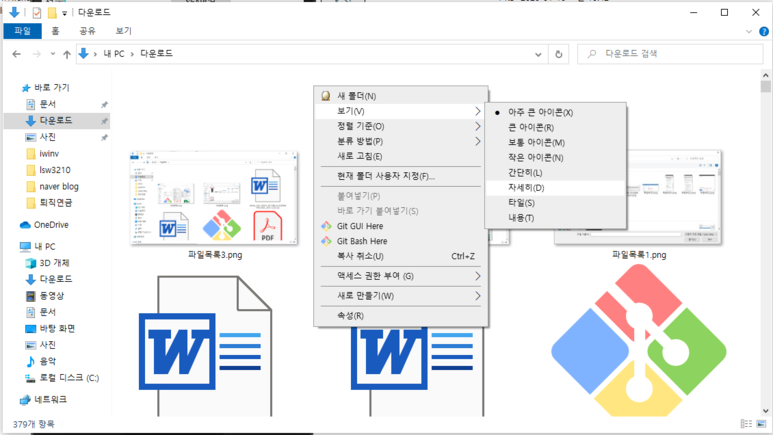The width and height of the screenshot is (773, 435).
Task: Go forward with the right arrow button
Action: pyautogui.click(x=36, y=54)
